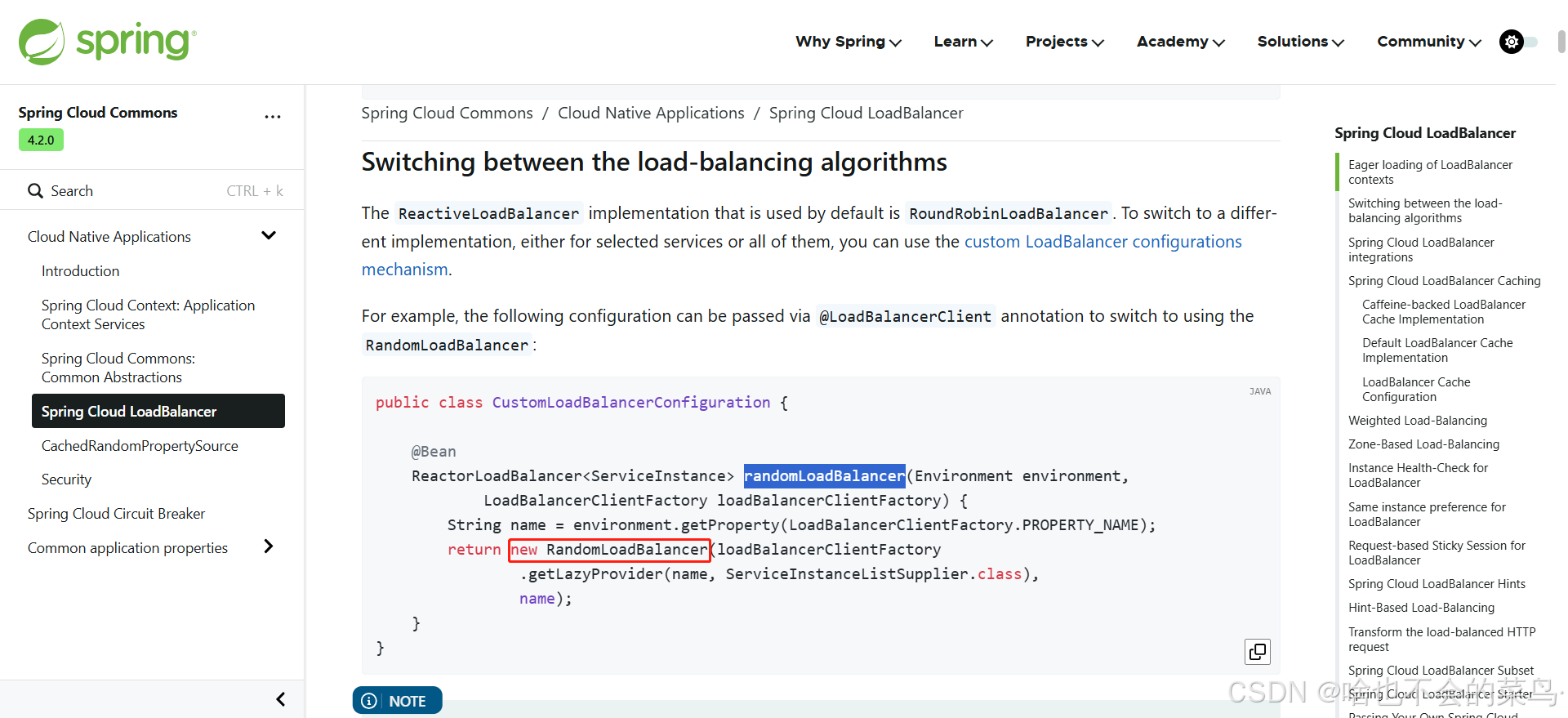This screenshot has height=718, width=1568.
Task: Jump to Weighted Load-Balancing section
Action: click(x=1418, y=421)
